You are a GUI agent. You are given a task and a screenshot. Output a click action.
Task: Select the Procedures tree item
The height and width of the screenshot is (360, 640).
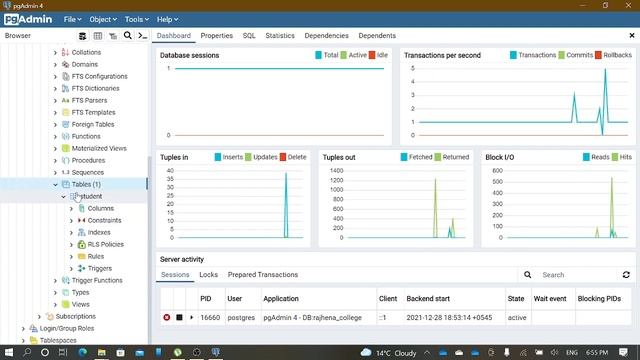[88, 160]
